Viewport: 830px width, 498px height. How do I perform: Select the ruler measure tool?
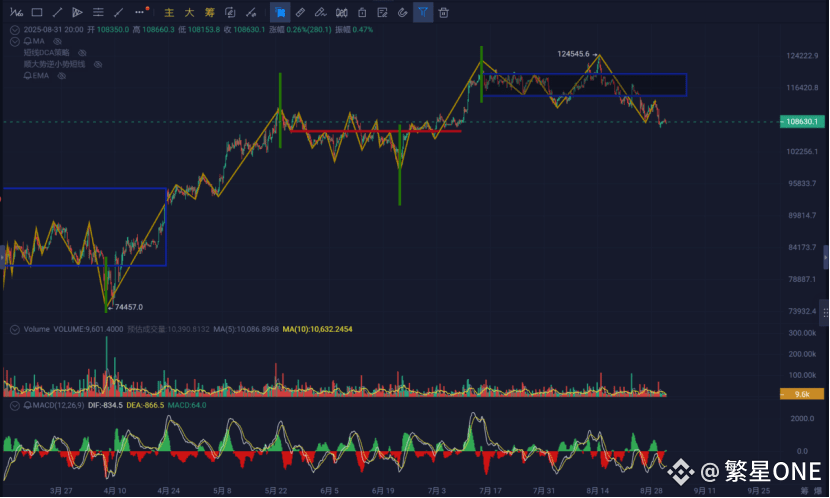click(x=300, y=12)
